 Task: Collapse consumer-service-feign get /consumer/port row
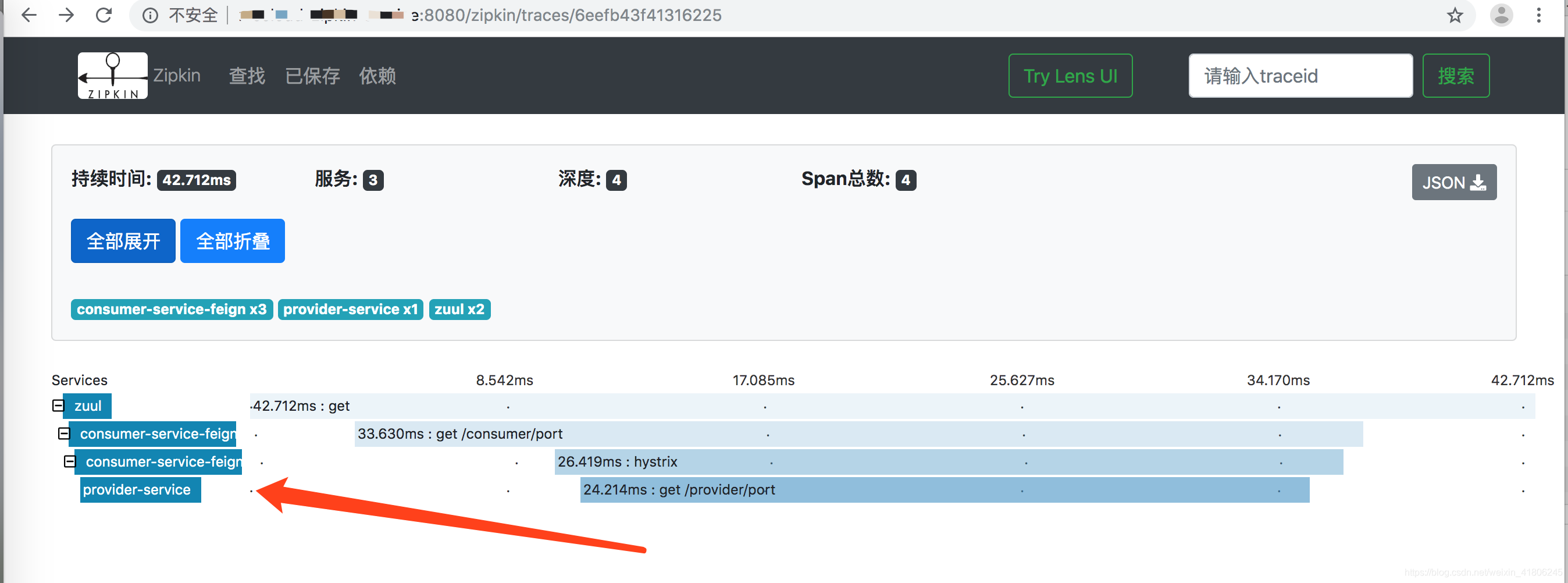point(64,433)
